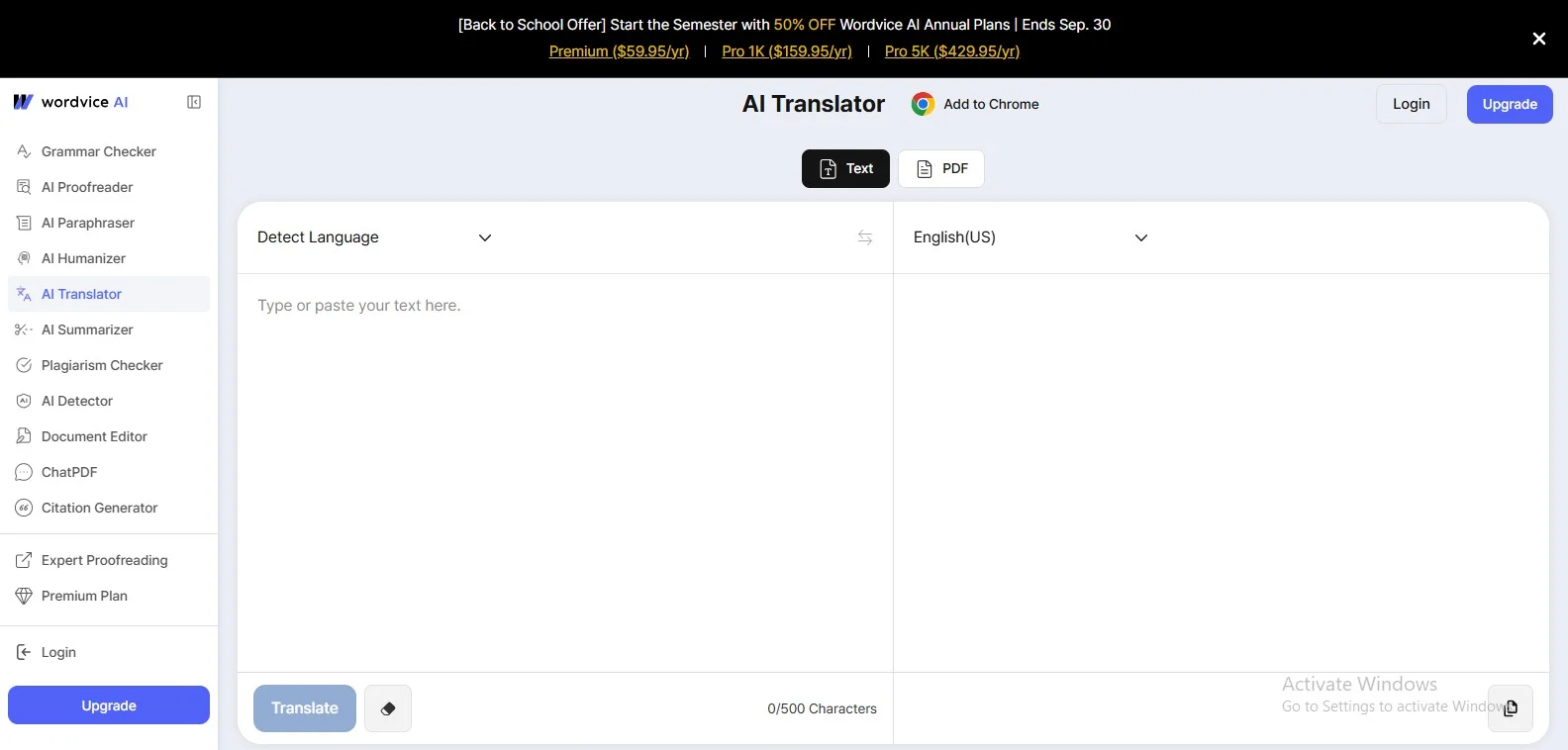Screen dimensions: 1568x750
Task: Select AI Translator in the sidebar
Action: click(x=109, y=294)
